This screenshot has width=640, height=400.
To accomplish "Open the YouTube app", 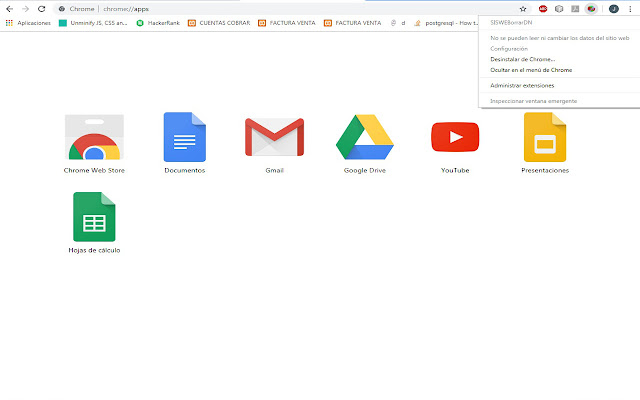I will click(x=455, y=147).
